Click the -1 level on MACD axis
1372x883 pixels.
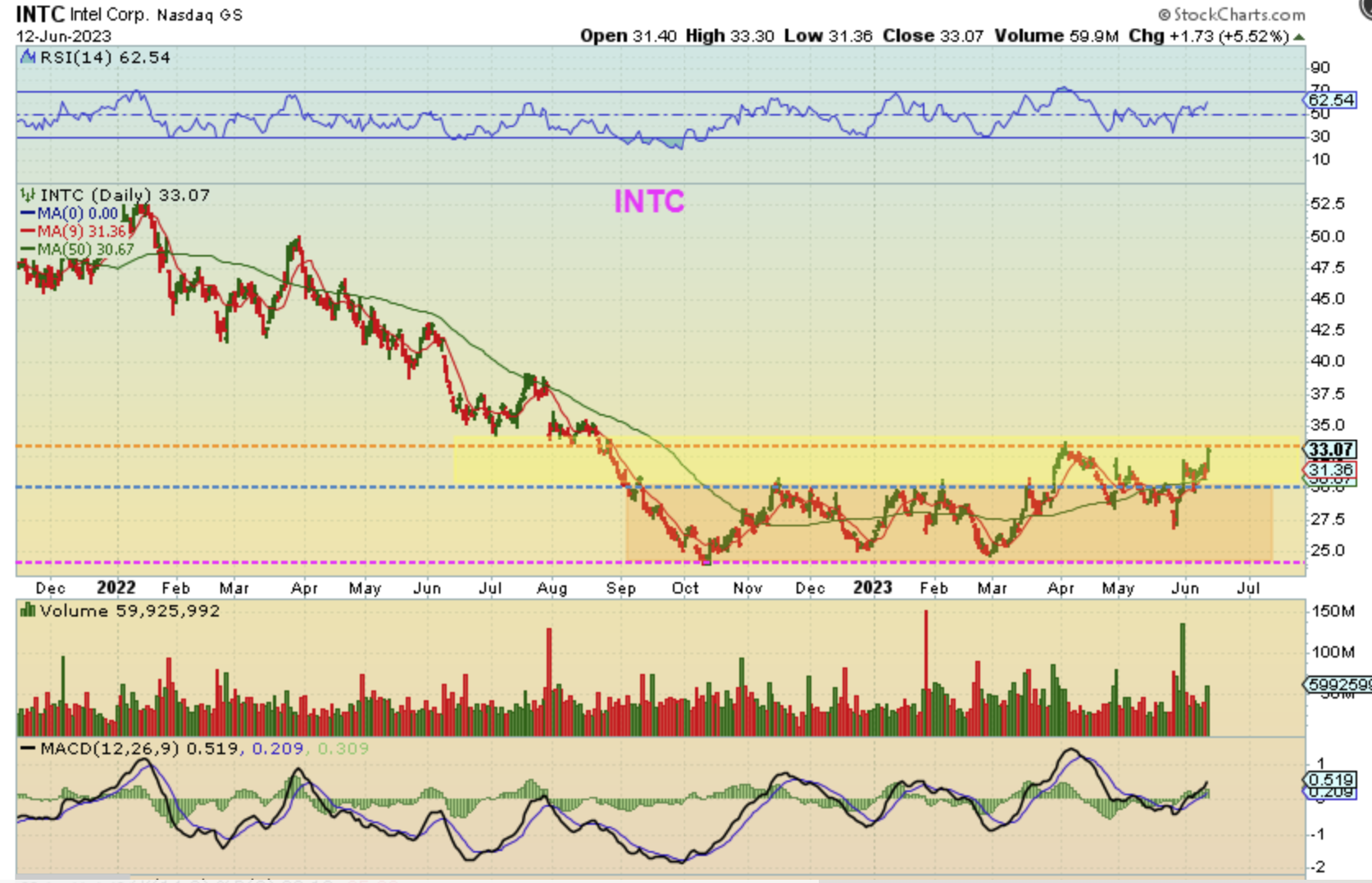pos(1317,834)
